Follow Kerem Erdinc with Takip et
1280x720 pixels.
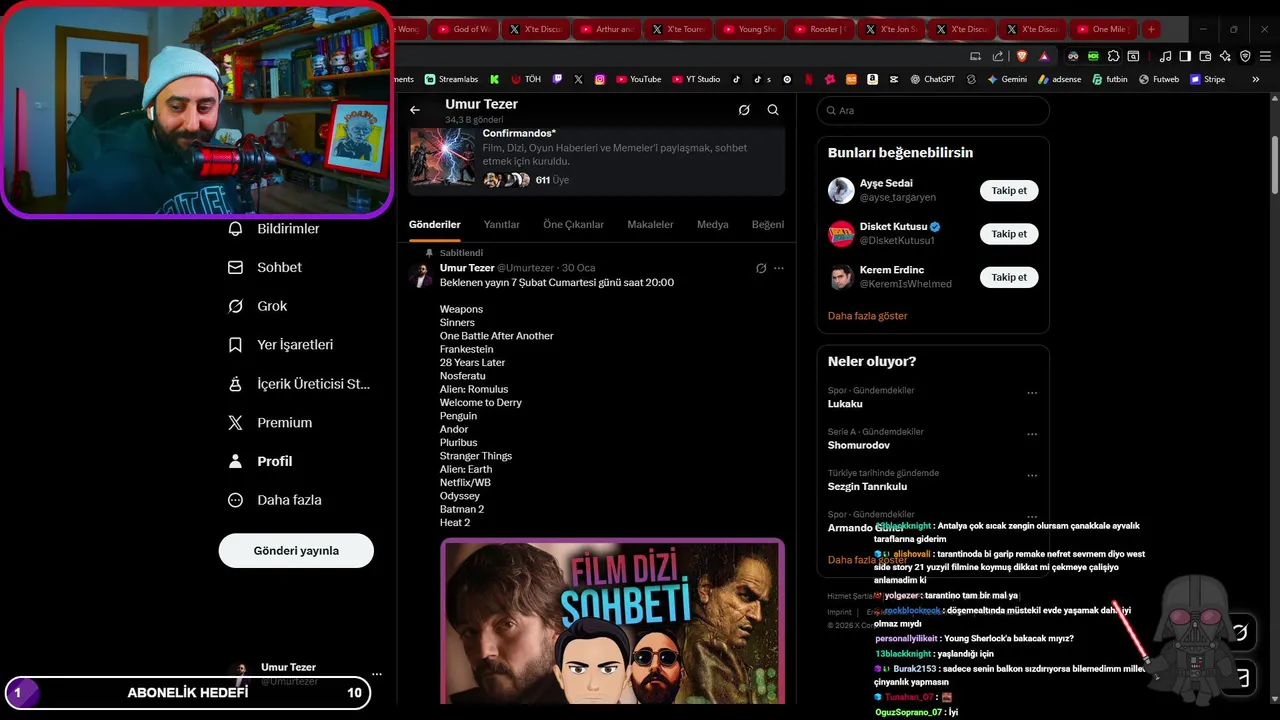[x=1009, y=277]
